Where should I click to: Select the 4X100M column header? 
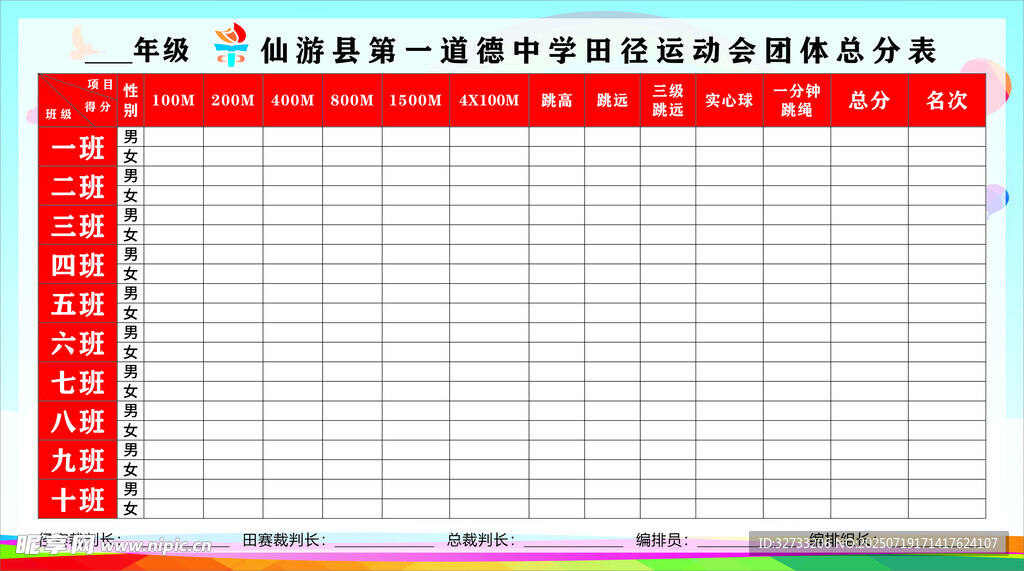click(489, 100)
